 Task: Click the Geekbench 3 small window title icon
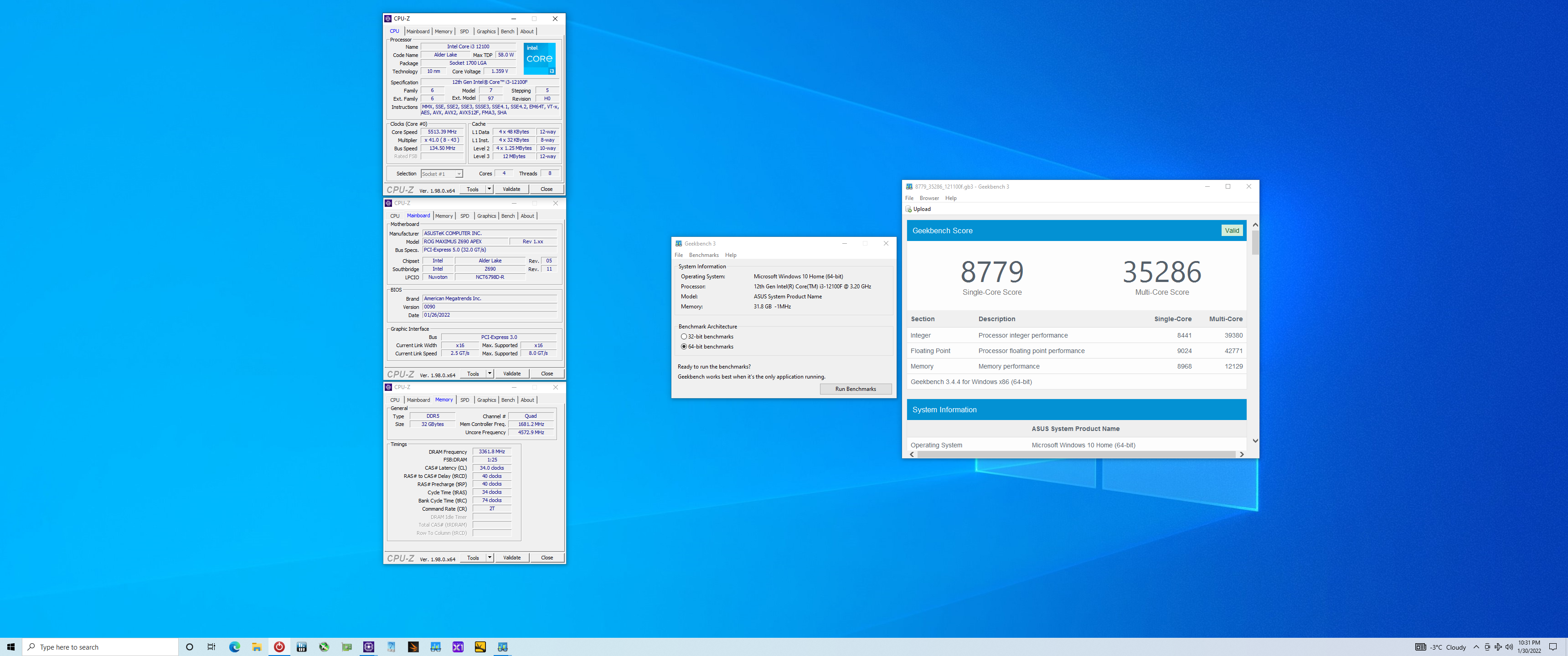coord(679,243)
